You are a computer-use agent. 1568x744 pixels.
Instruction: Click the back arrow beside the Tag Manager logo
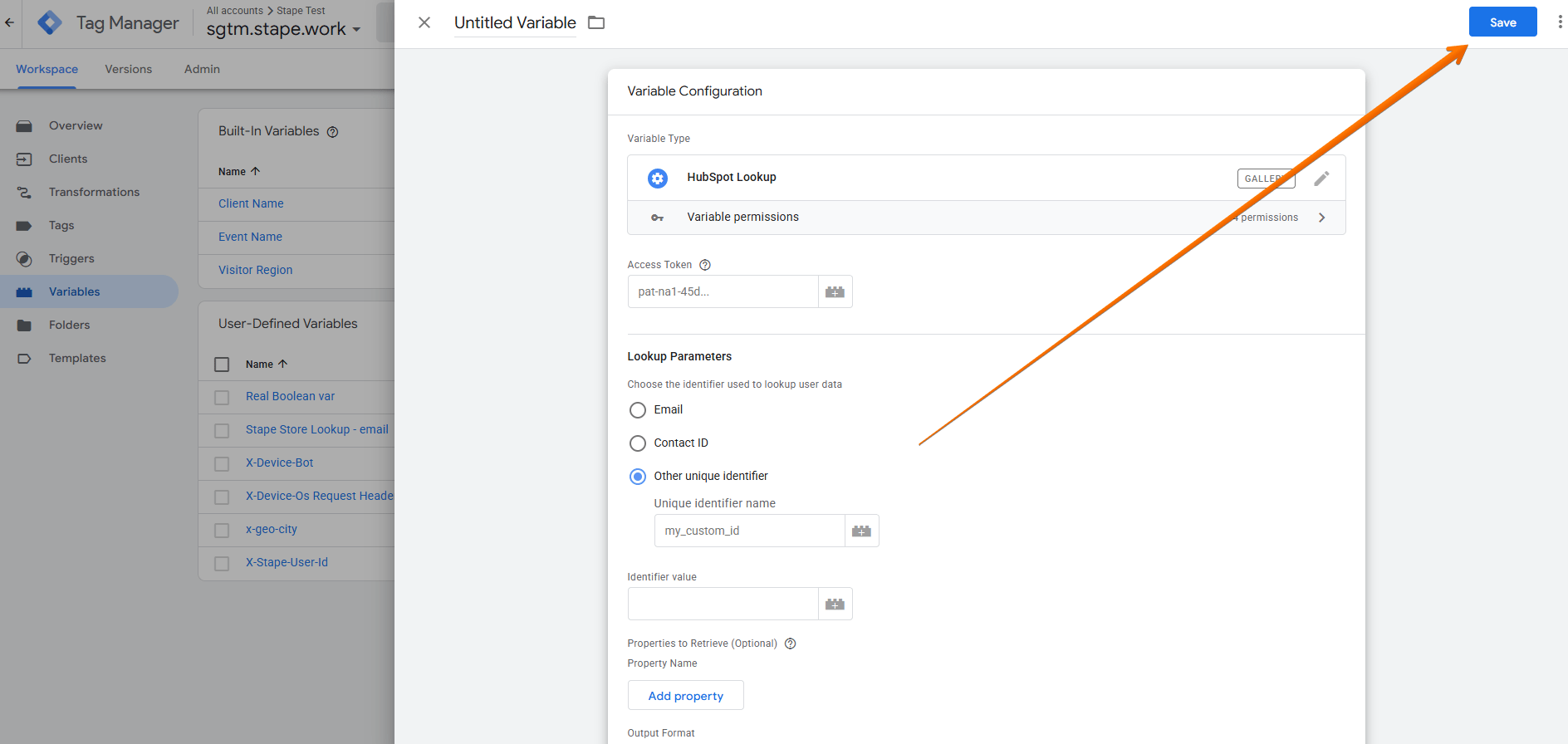click(10, 22)
